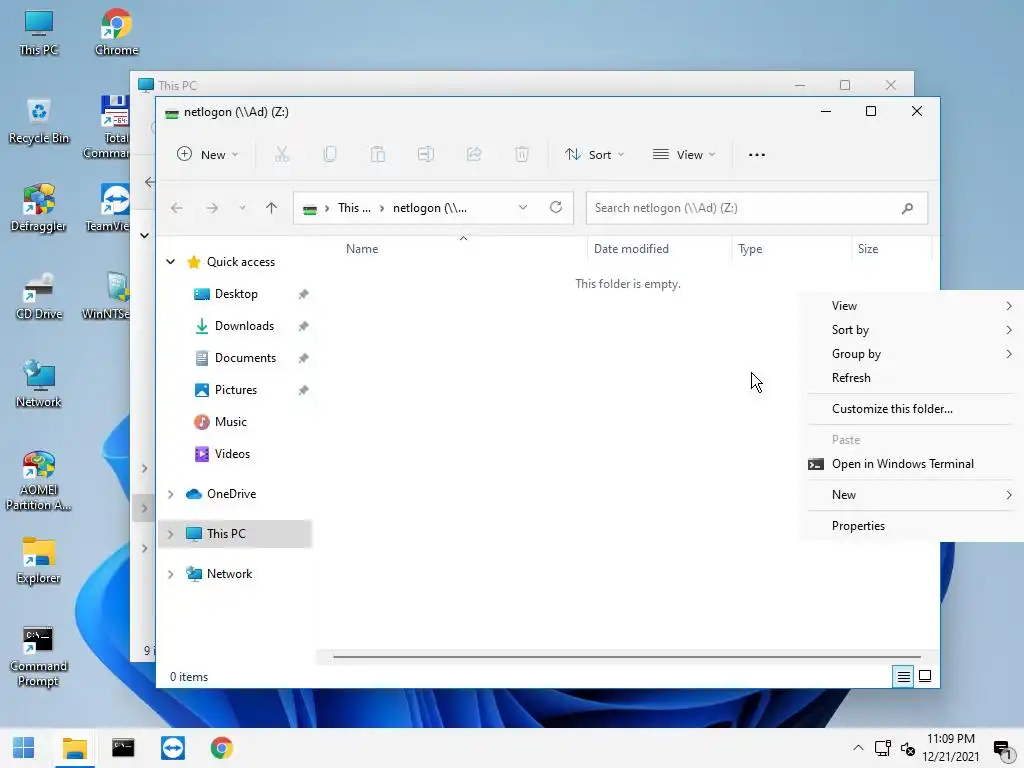Click the Windows Start button

pyautogui.click(x=24, y=748)
